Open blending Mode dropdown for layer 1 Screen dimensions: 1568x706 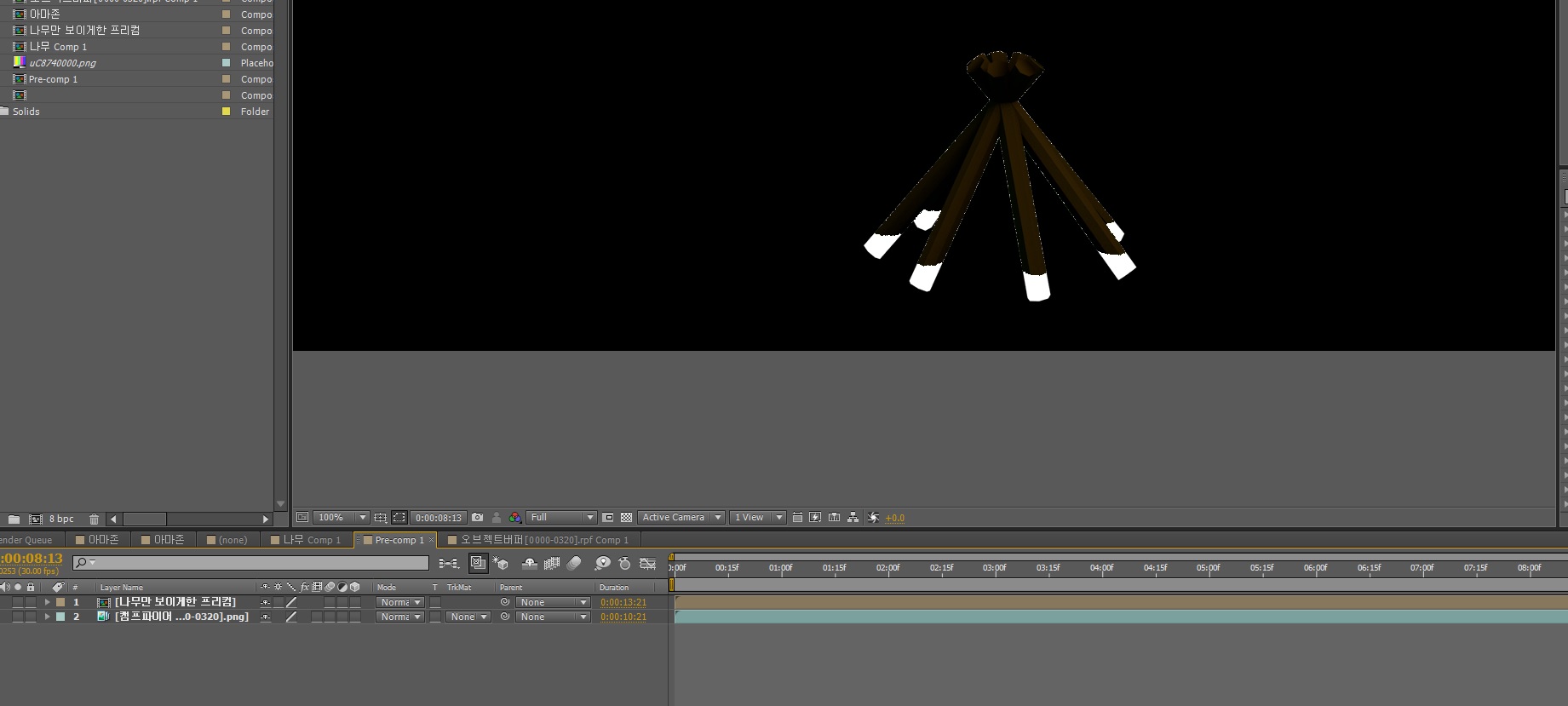(x=399, y=602)
